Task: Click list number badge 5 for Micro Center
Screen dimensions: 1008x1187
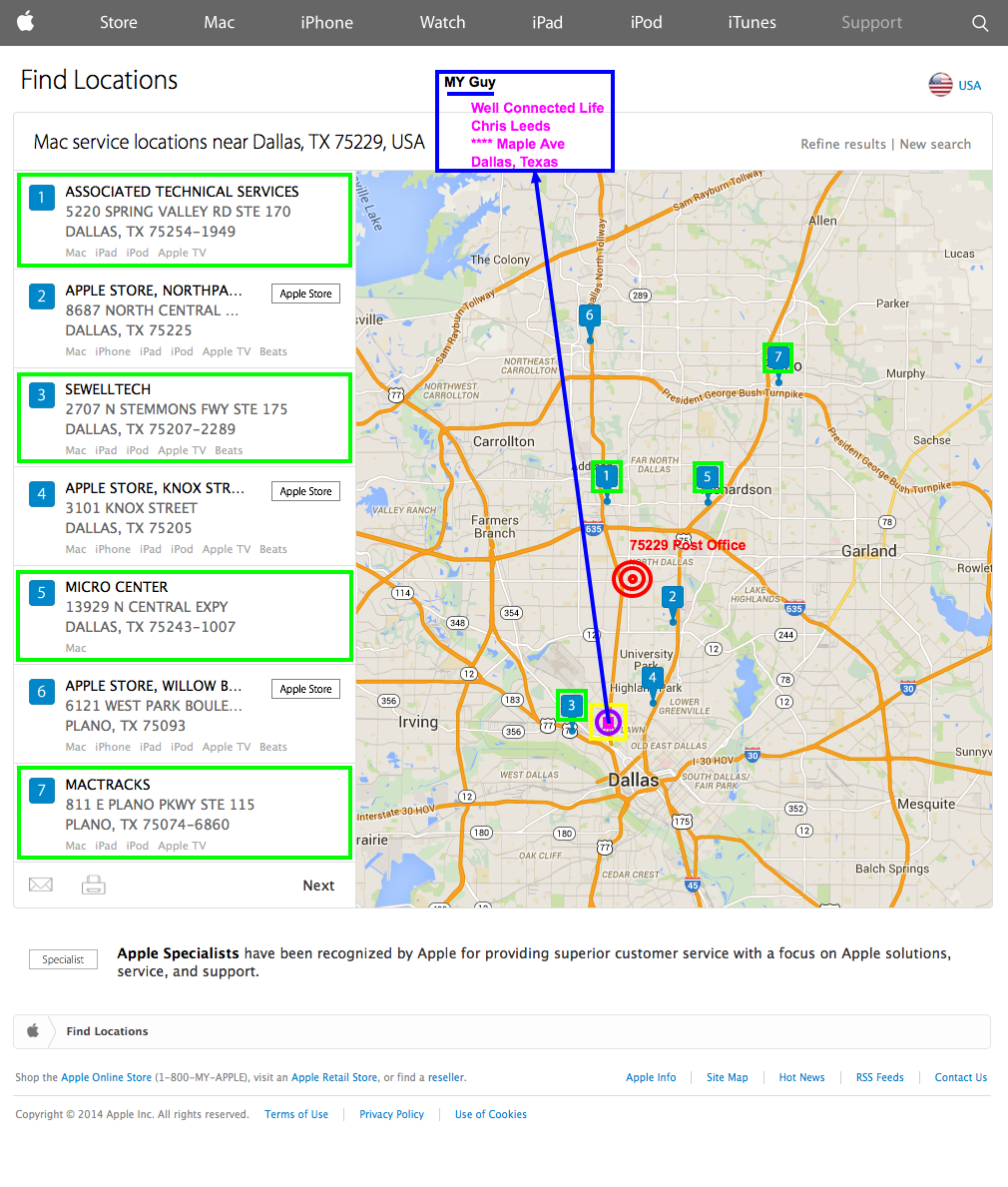Action: coord(42,593)
